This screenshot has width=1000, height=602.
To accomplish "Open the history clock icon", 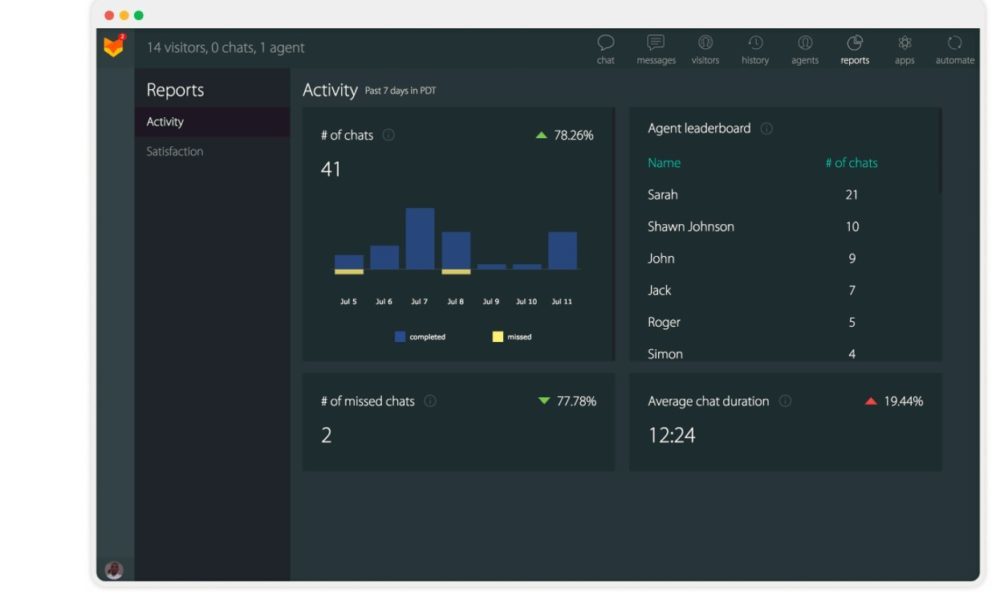I will tap(755, 43).
